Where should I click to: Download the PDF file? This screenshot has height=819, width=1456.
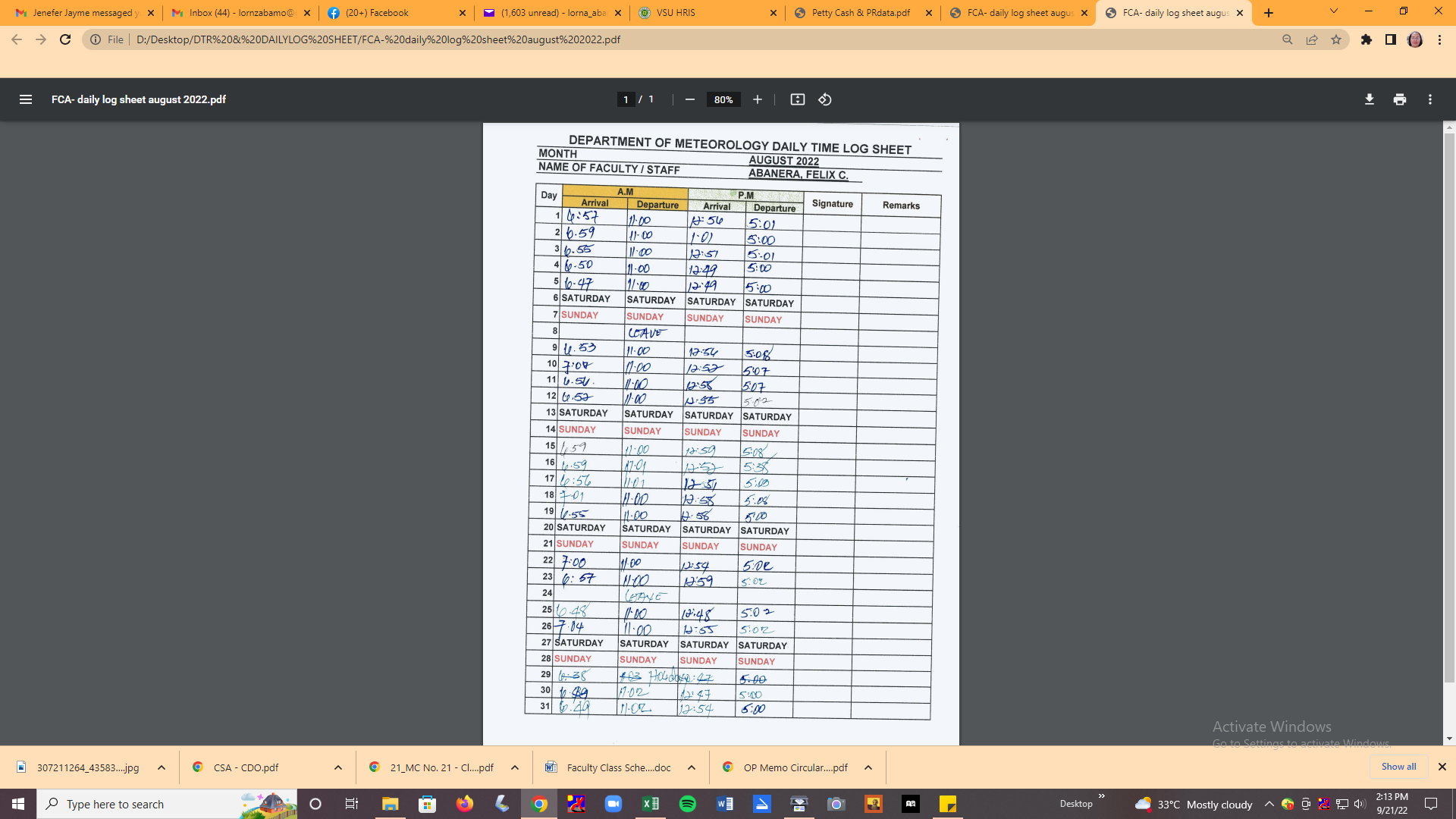(x=1369, y=99)
